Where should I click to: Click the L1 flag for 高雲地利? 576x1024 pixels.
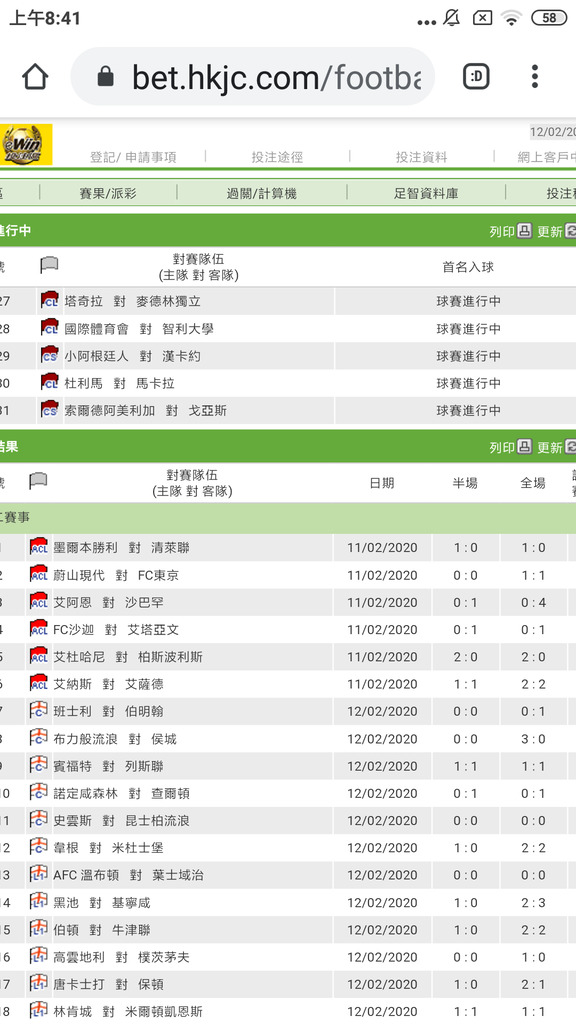[39, 956]
